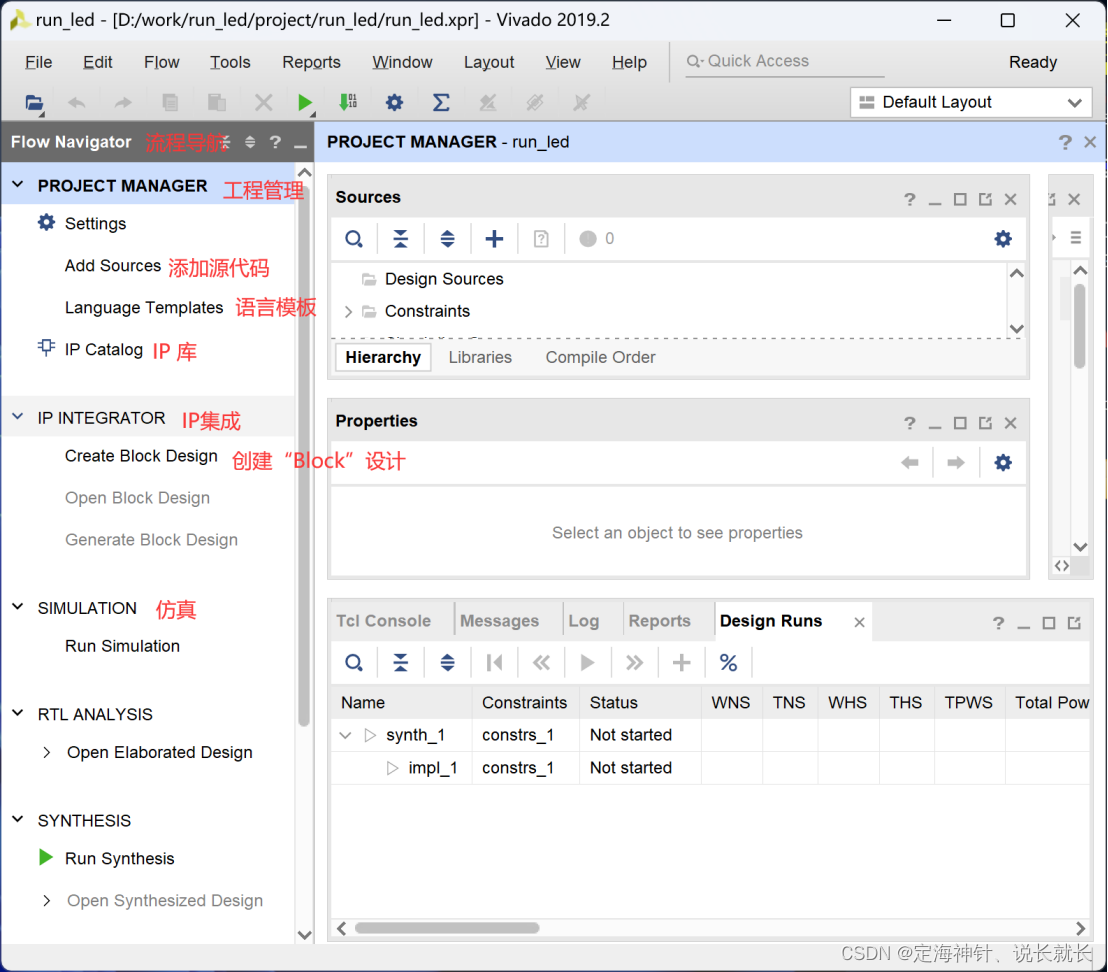Click Design Runs horizontal scrollbar
Screen dimensions: 1108x972
[447, 927]
